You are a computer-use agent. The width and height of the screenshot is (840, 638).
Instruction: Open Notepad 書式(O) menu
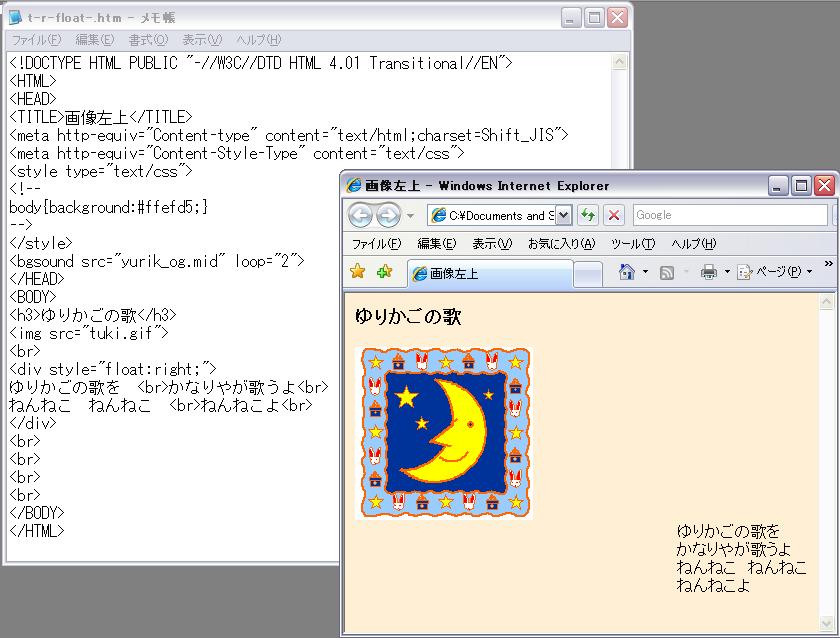pyautogui.click(x=148, y=40)
